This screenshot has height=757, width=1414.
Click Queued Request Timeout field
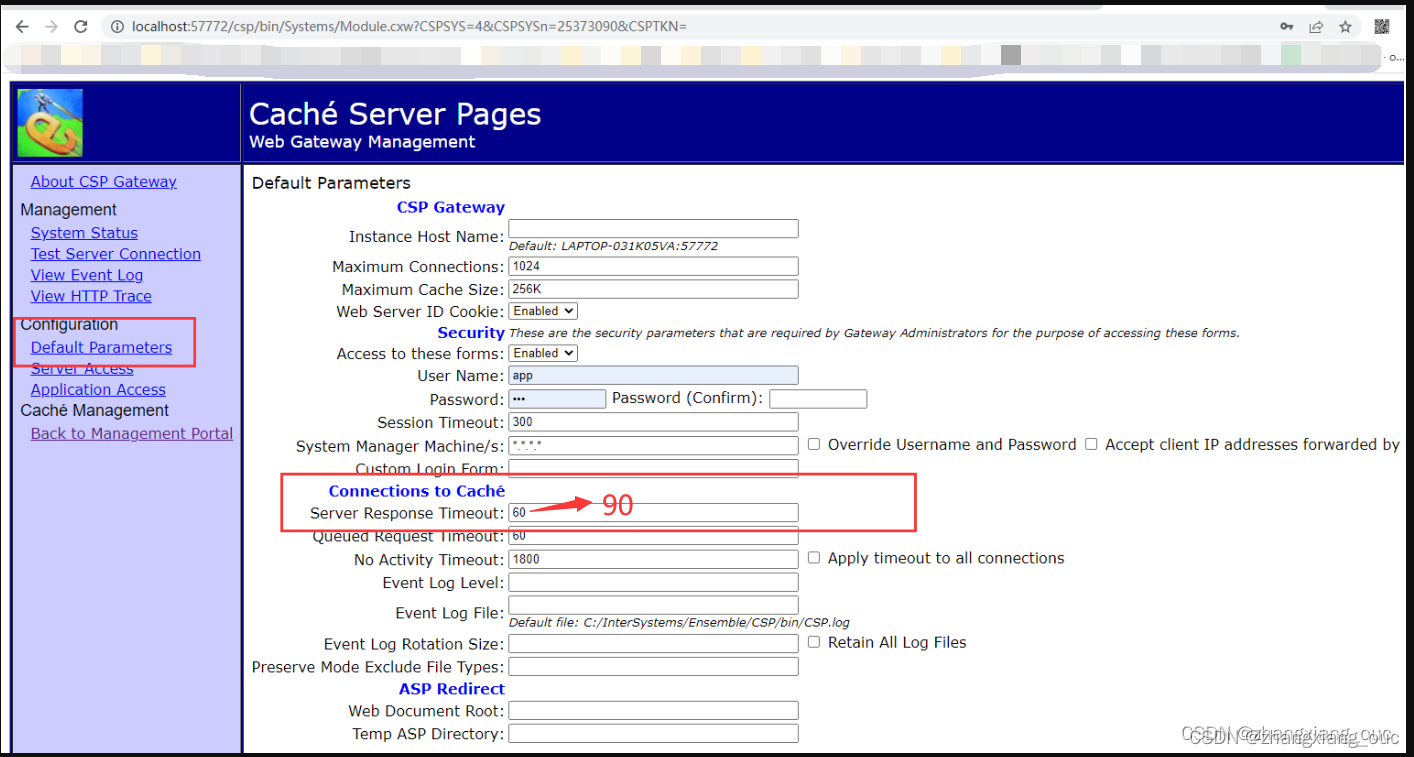click(x=653, y=536)
